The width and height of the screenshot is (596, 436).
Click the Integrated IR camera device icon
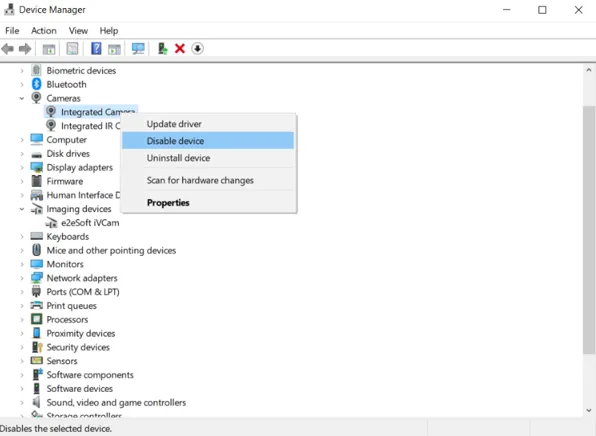pos(51,126)
